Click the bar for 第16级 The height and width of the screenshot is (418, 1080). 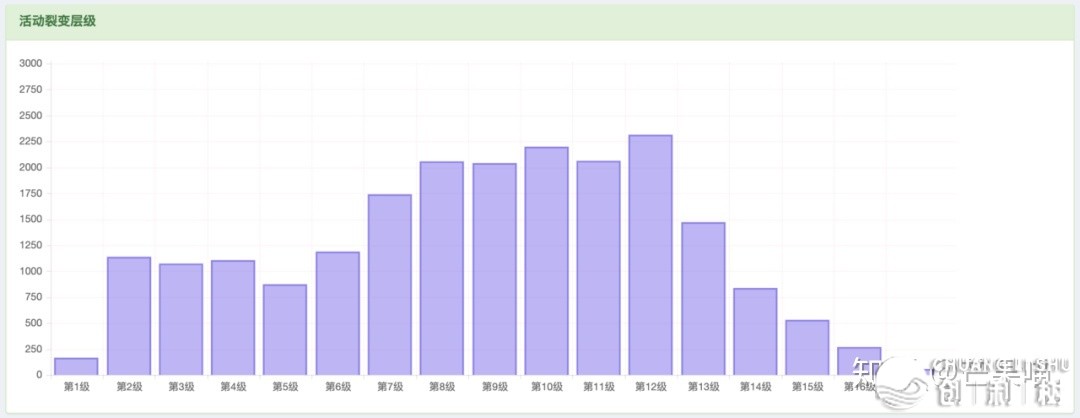(860, 361)
